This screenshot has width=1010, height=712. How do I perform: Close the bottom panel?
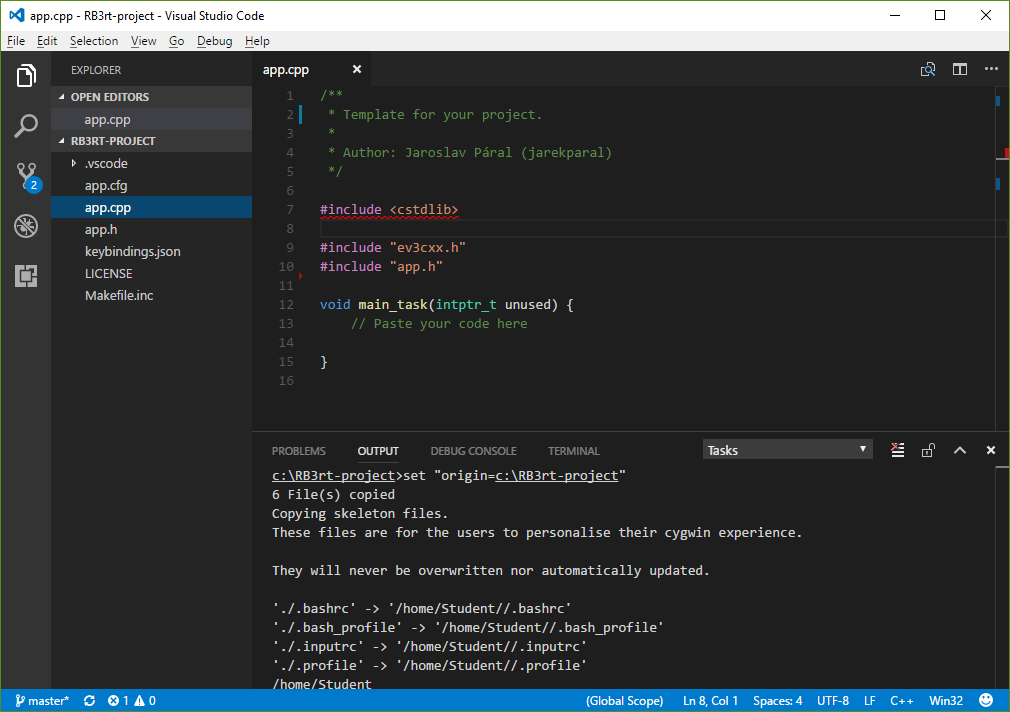pyautogui.click(x=991, y=450)
